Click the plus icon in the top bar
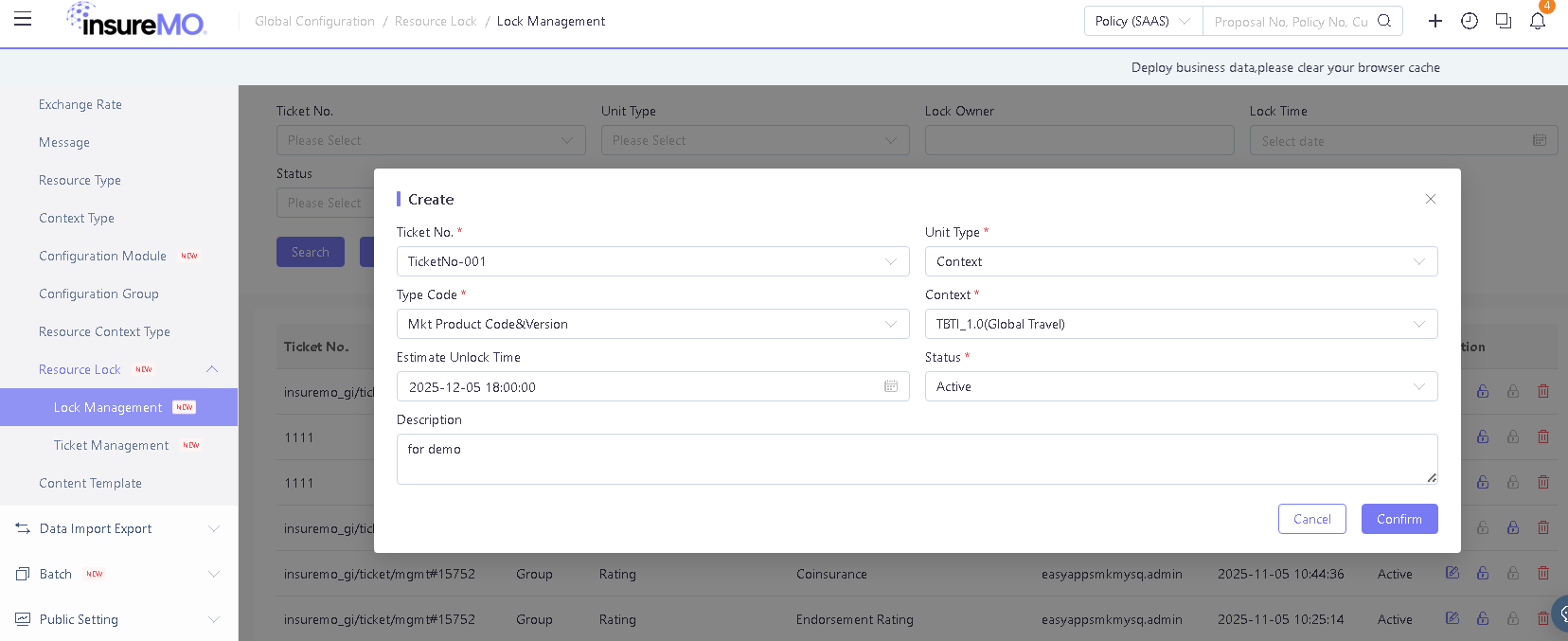This screenshot has width=1568, height=641. pos(1435,21)
